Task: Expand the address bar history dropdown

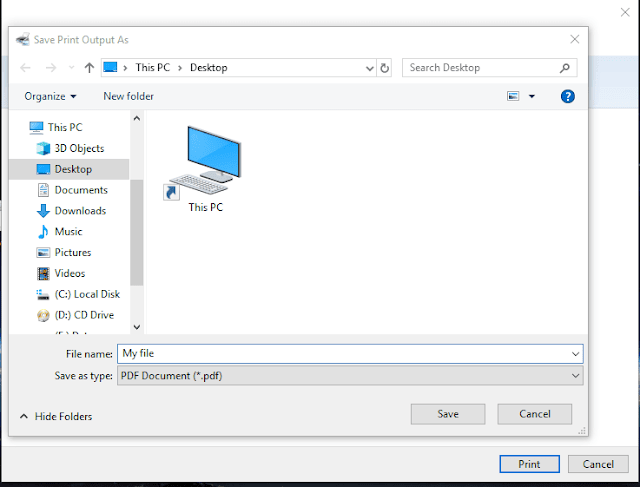Action: (369, 68)
